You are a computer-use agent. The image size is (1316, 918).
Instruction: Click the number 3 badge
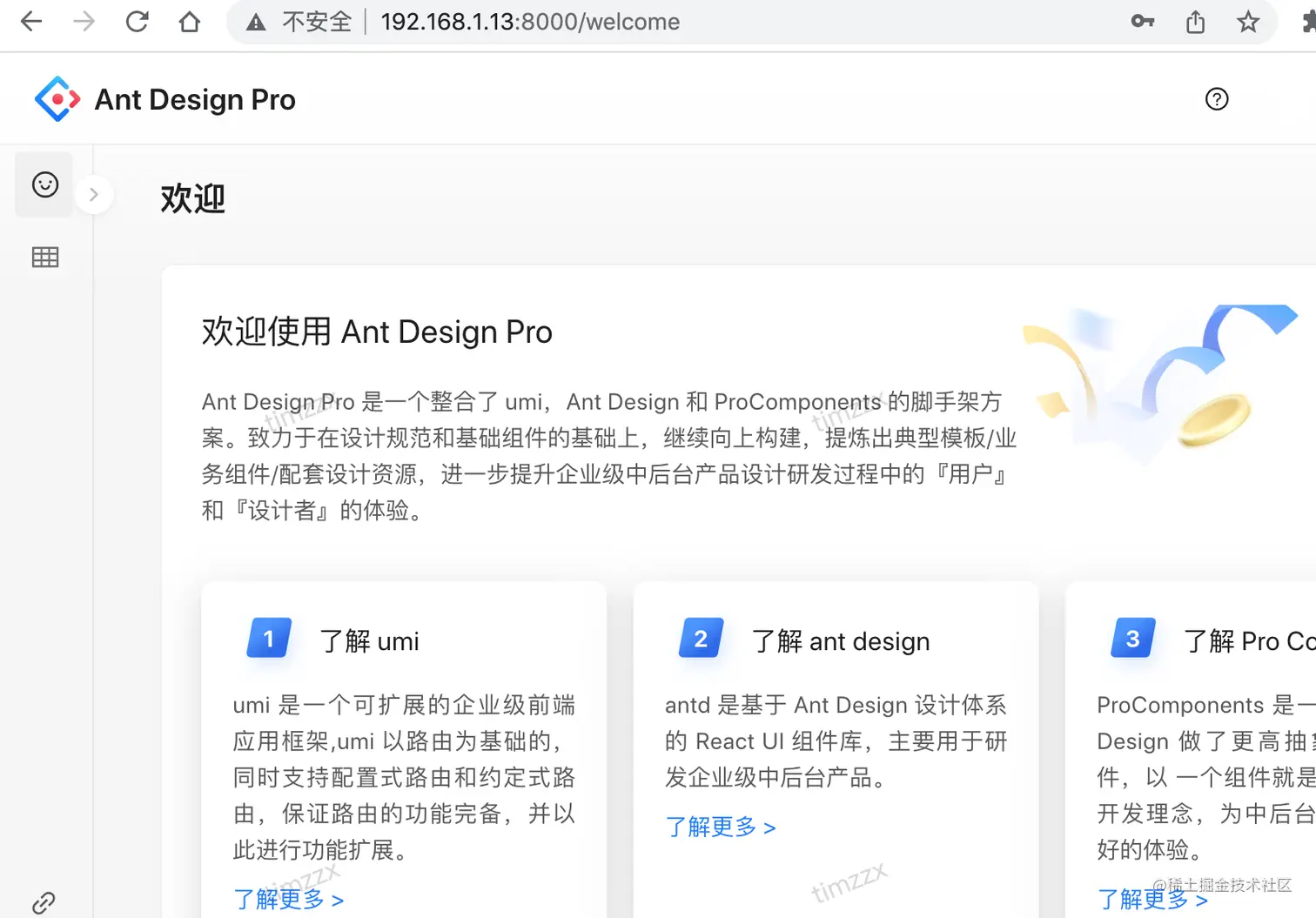point(1132,640)
